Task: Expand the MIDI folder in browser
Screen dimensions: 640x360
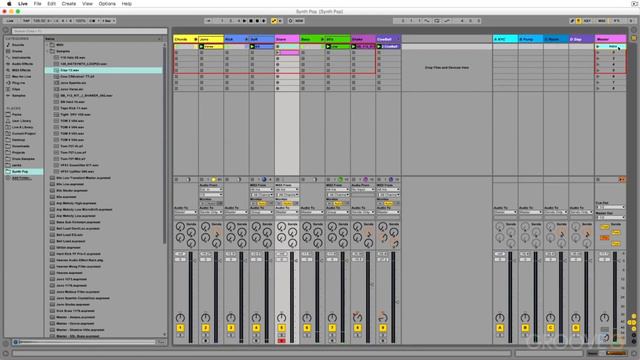Action: pos(47,45)
